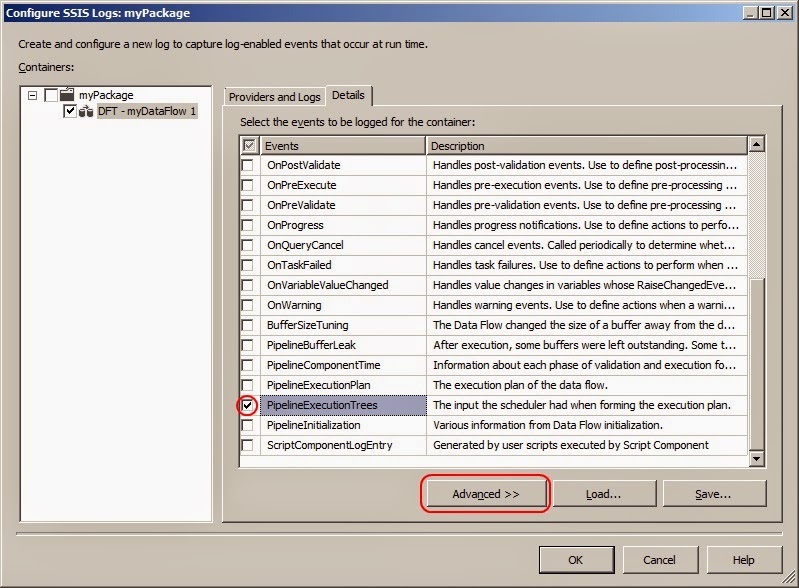Tick the OnVariableValueChanged checkbox

[x=247, y=285]
